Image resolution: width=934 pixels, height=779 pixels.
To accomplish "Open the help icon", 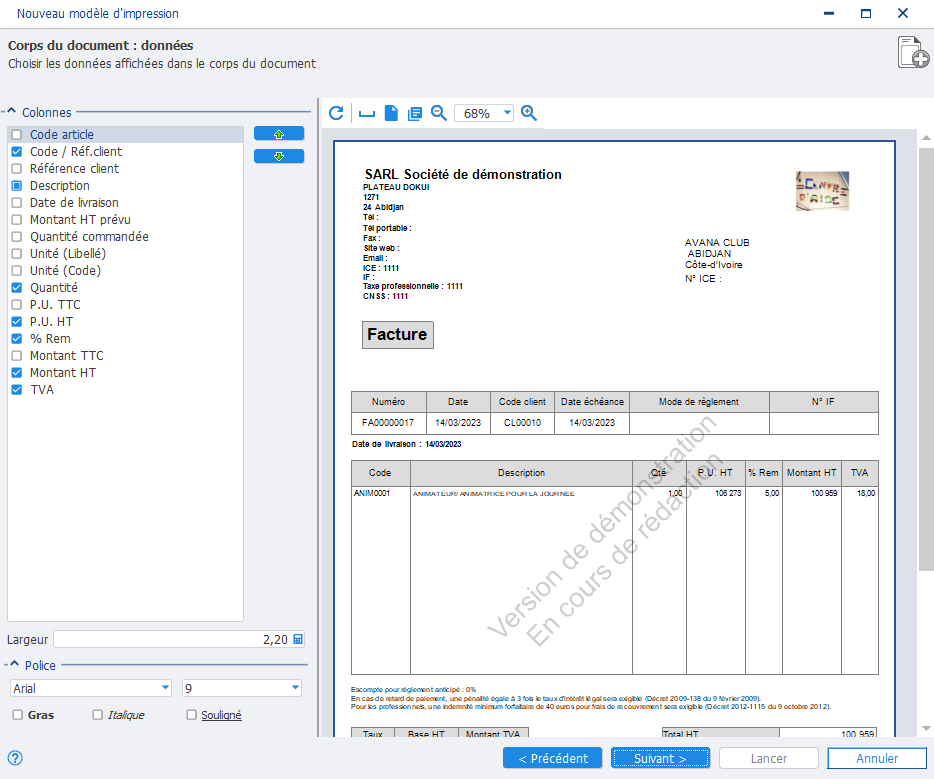I will click(x=15, y=758).
